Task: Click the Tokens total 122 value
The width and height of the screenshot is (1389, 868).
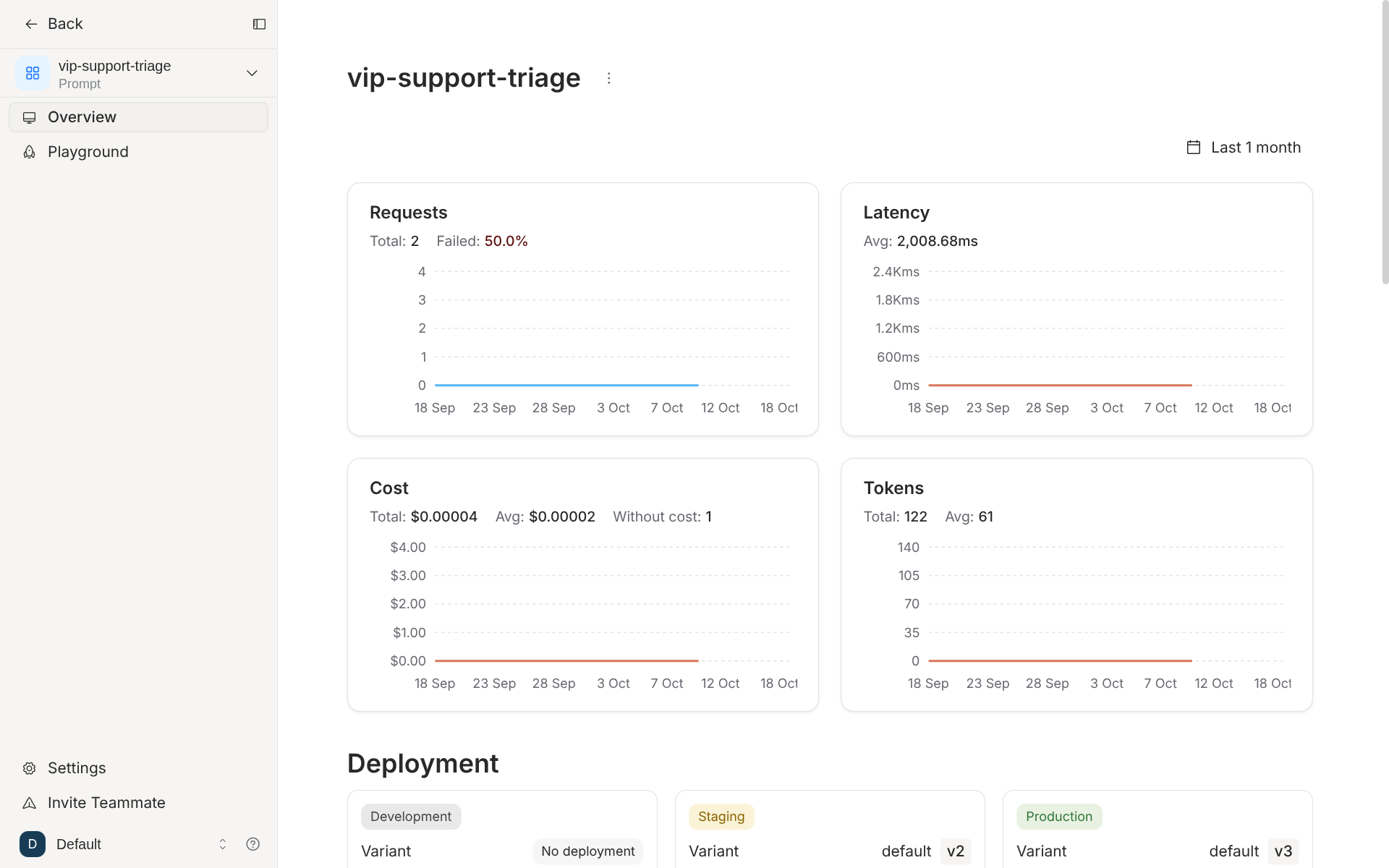Action: pyautogui.click(x=916, y=517)
